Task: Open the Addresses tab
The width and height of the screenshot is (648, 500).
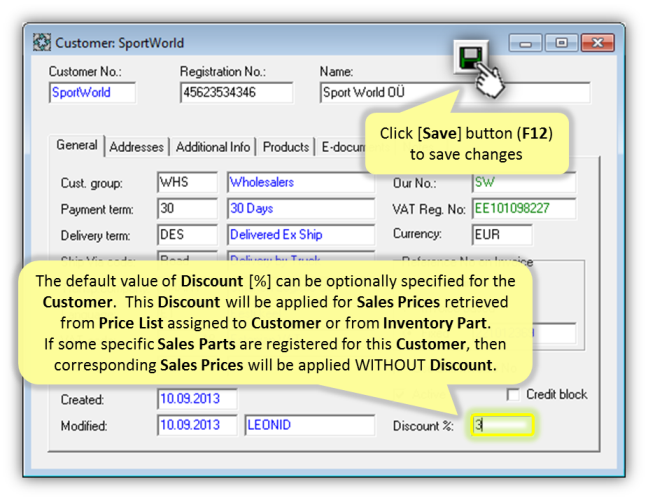Action: click(136, 147)
